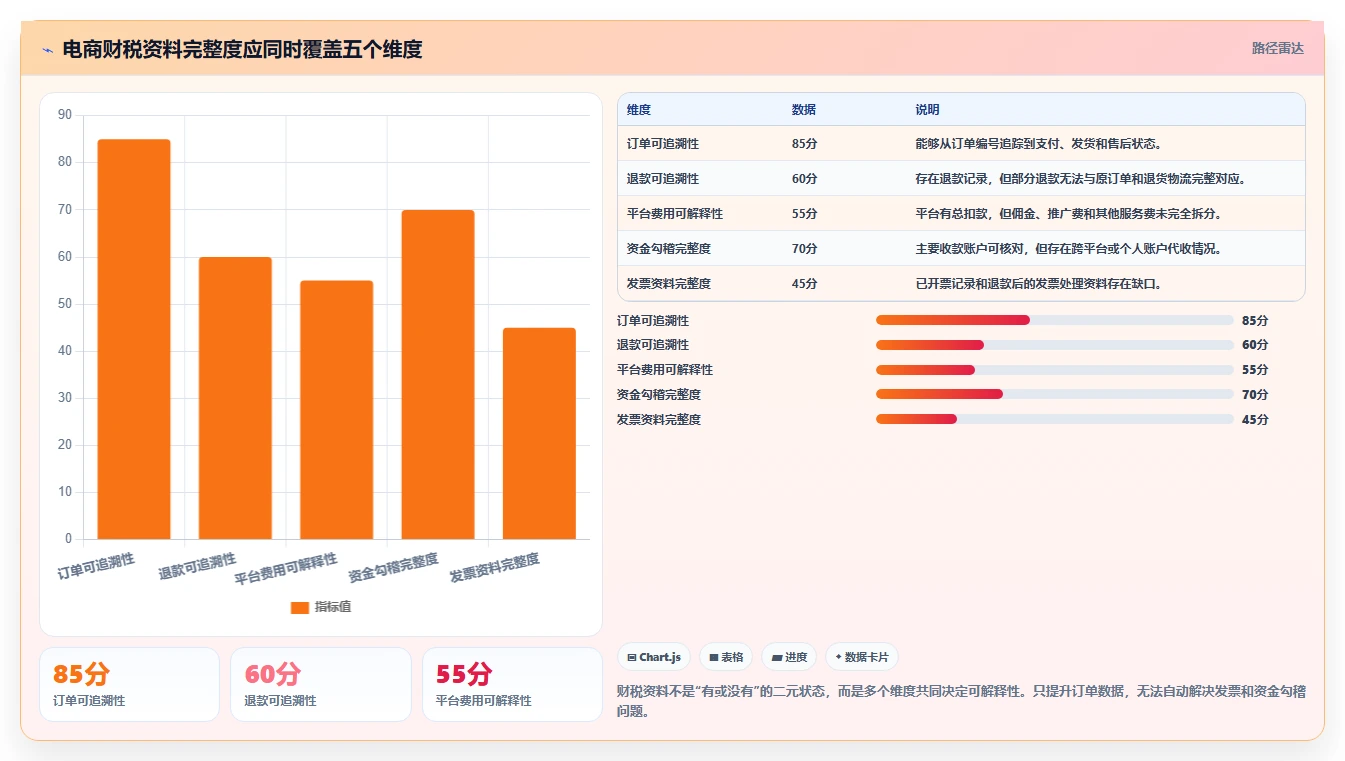Click the heading 电商财税资料完整度应同时覆盖五个维度

242,49
